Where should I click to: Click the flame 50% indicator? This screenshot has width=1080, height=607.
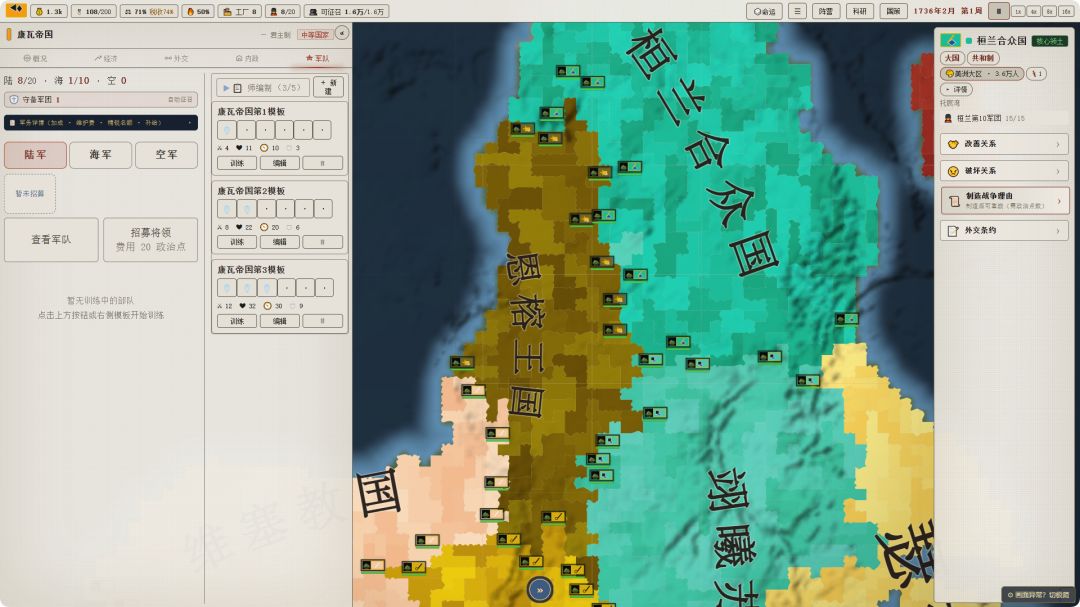pyautogui.click(x=198, y=11)
